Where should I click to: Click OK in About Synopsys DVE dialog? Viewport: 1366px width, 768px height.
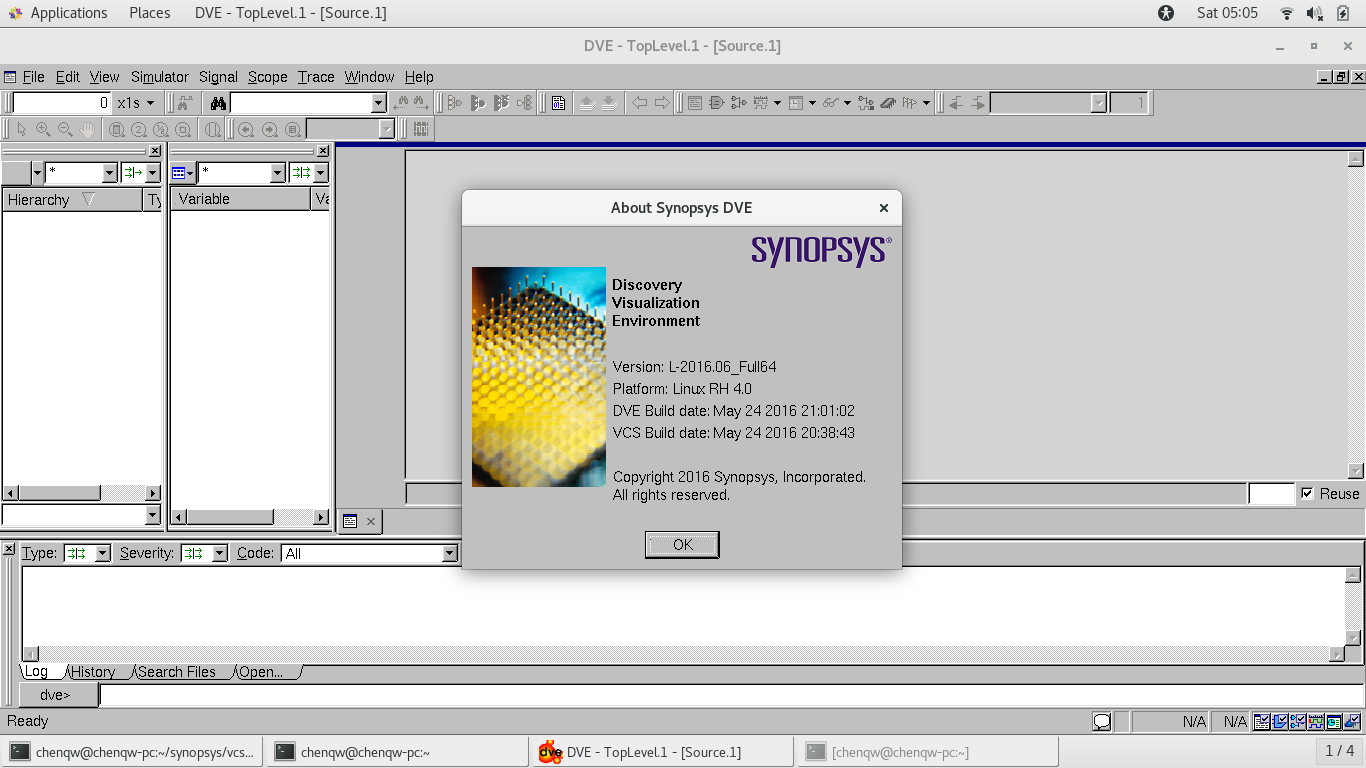coord(682,544)
